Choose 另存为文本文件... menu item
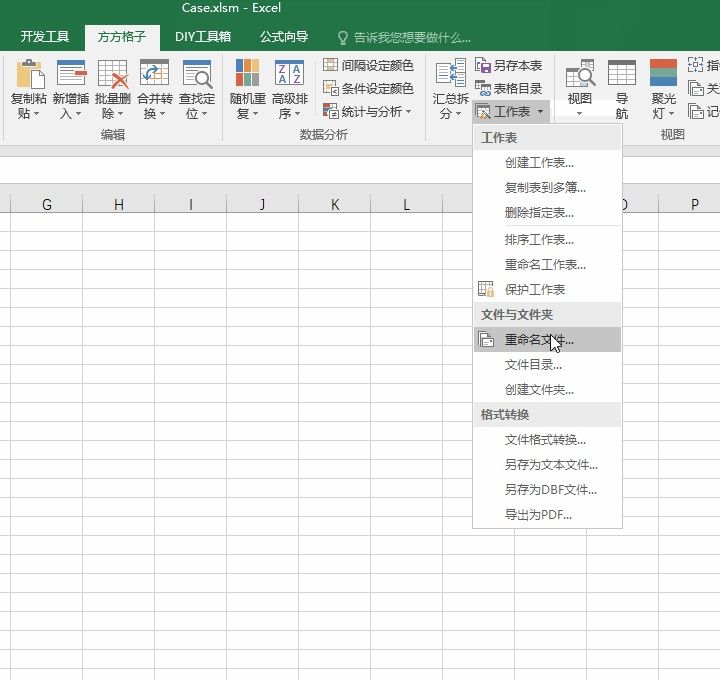 coord(547,465)
